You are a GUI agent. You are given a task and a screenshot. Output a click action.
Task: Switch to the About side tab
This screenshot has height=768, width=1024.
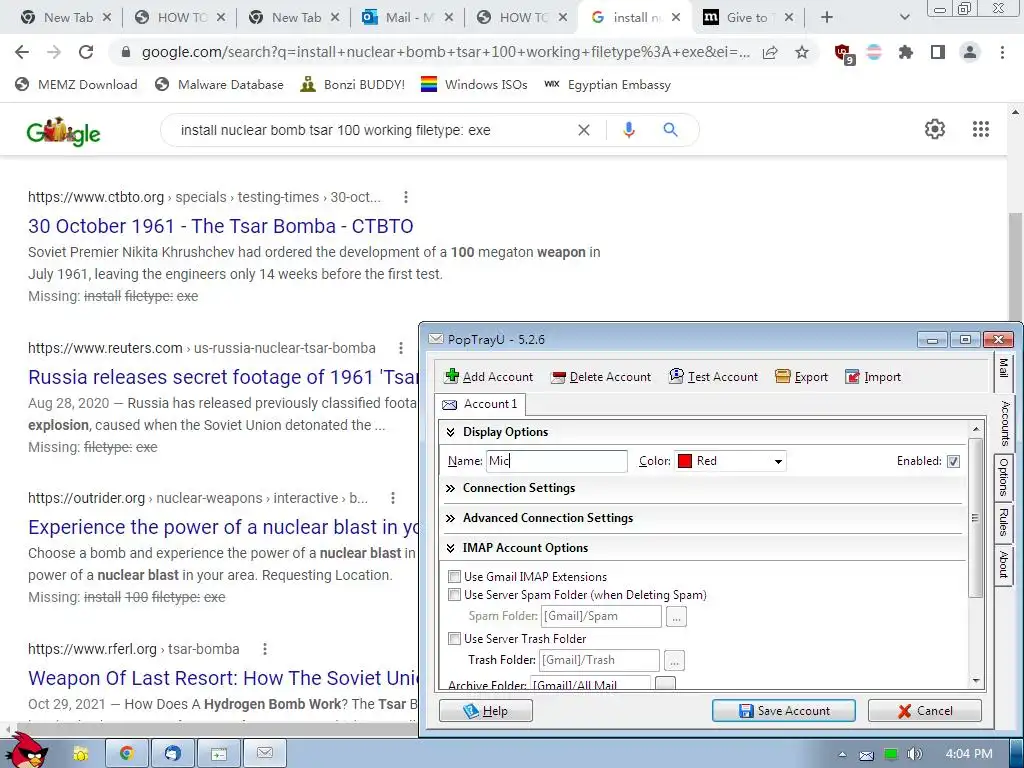point(1004,564)
